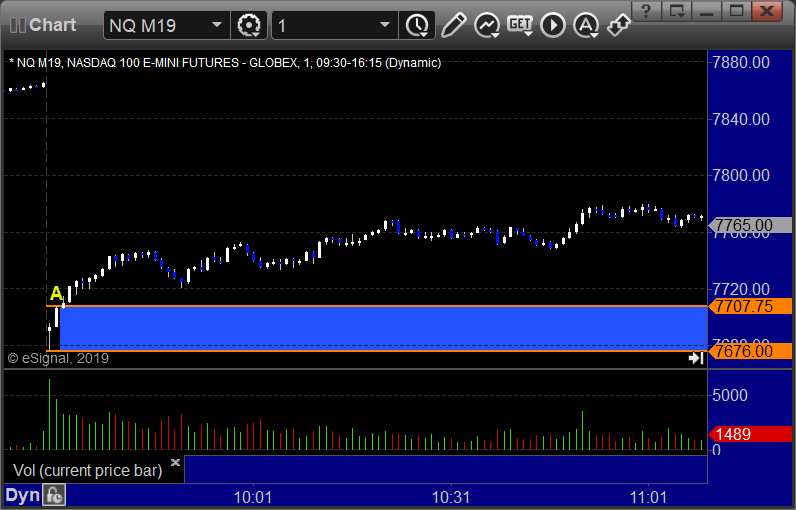The image size is (796, 510).
Task: Start the bar replay play icon
Action: [553, 25]
